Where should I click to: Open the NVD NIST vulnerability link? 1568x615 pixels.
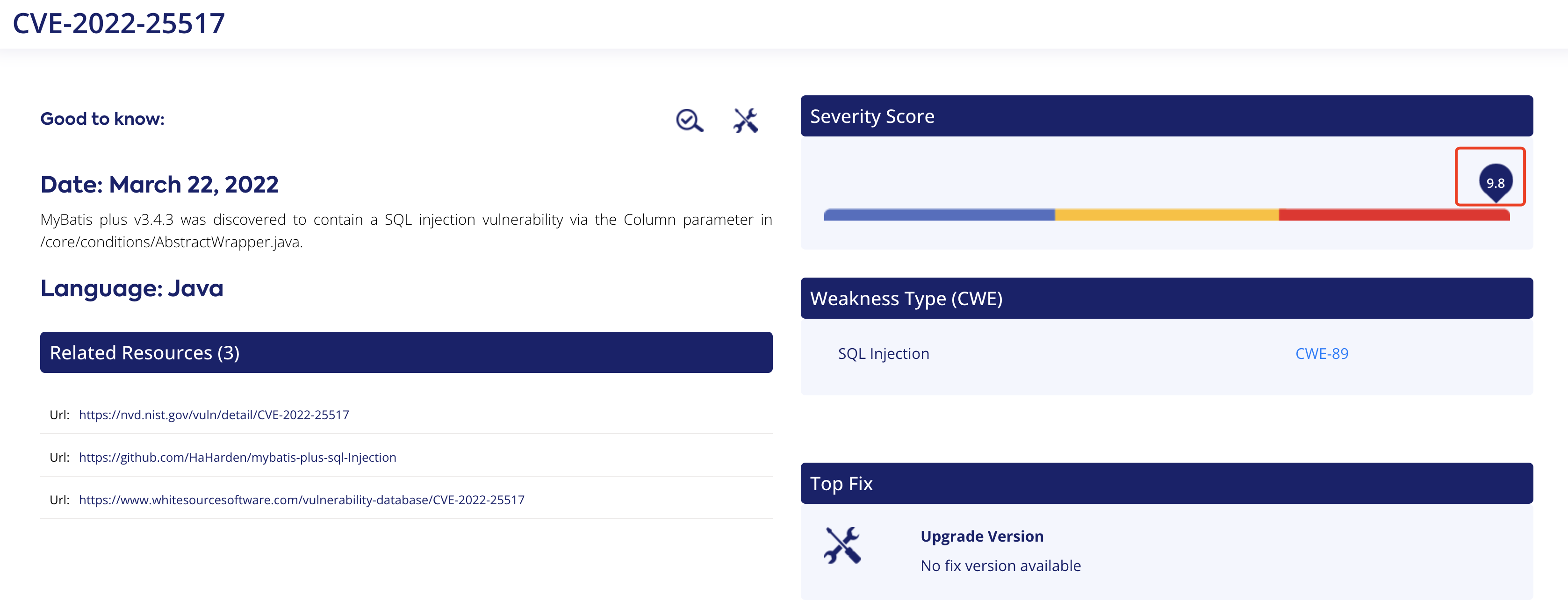(214, 415)
